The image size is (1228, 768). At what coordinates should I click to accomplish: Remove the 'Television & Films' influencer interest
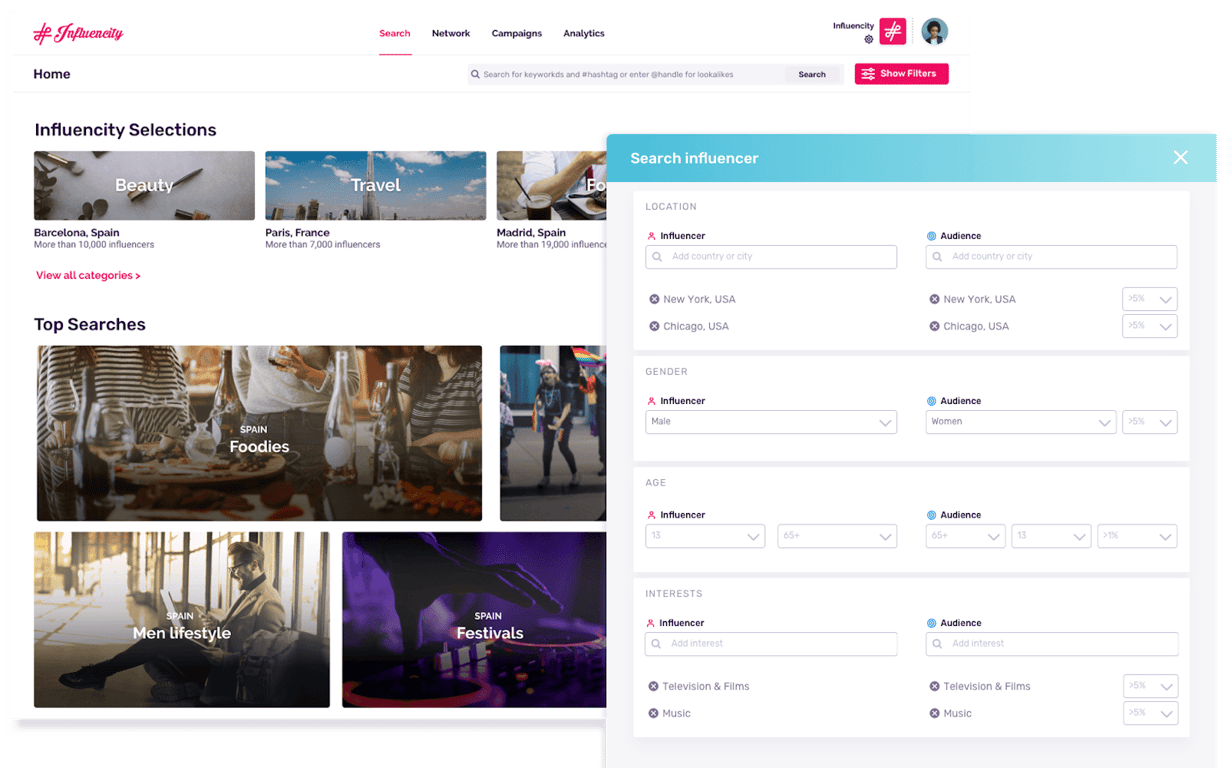click(652, 686)
